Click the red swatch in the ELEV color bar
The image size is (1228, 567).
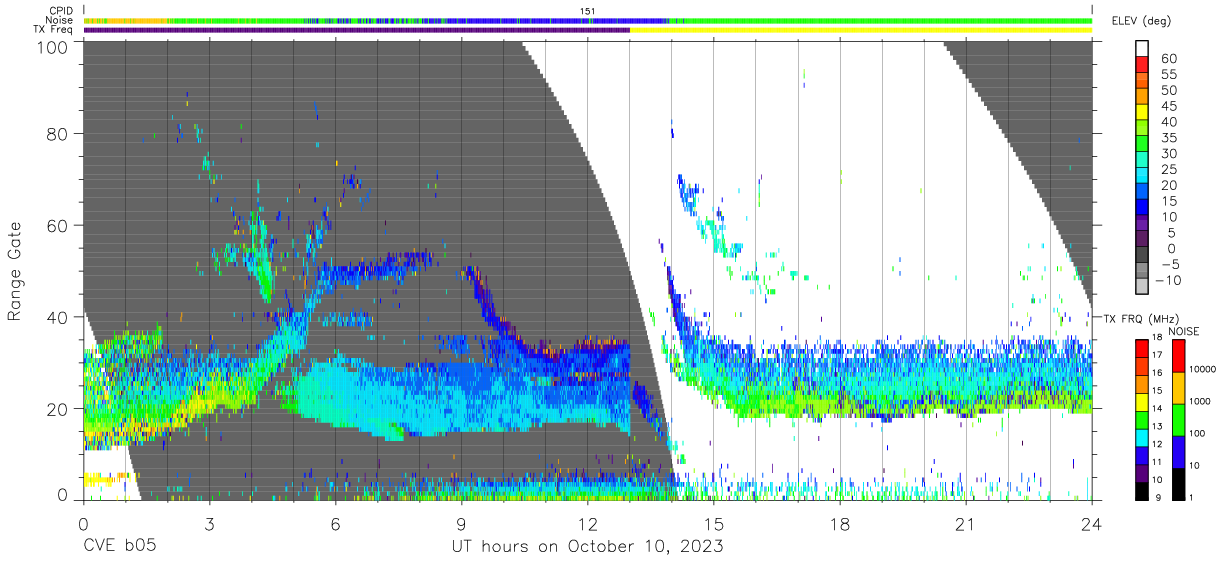point(1143,65)
